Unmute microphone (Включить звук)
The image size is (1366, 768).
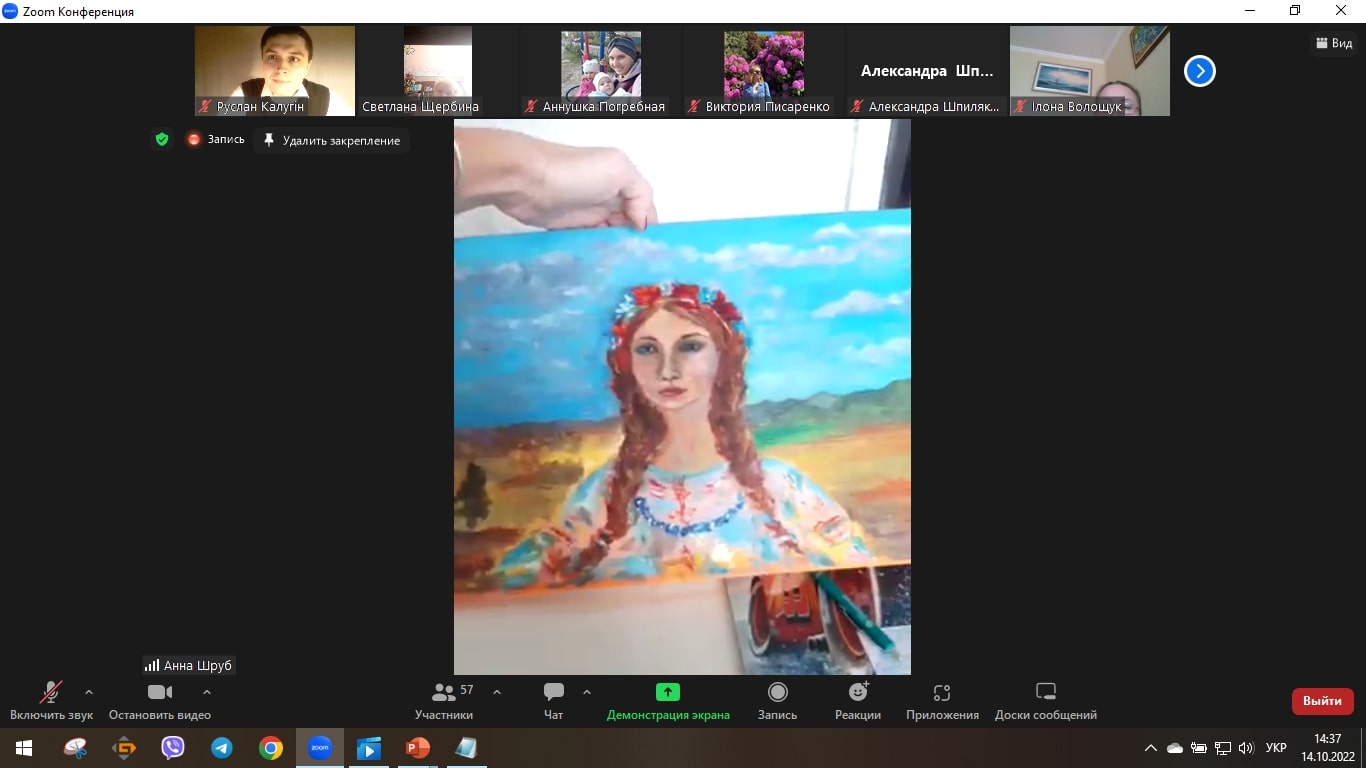[51, 700]
